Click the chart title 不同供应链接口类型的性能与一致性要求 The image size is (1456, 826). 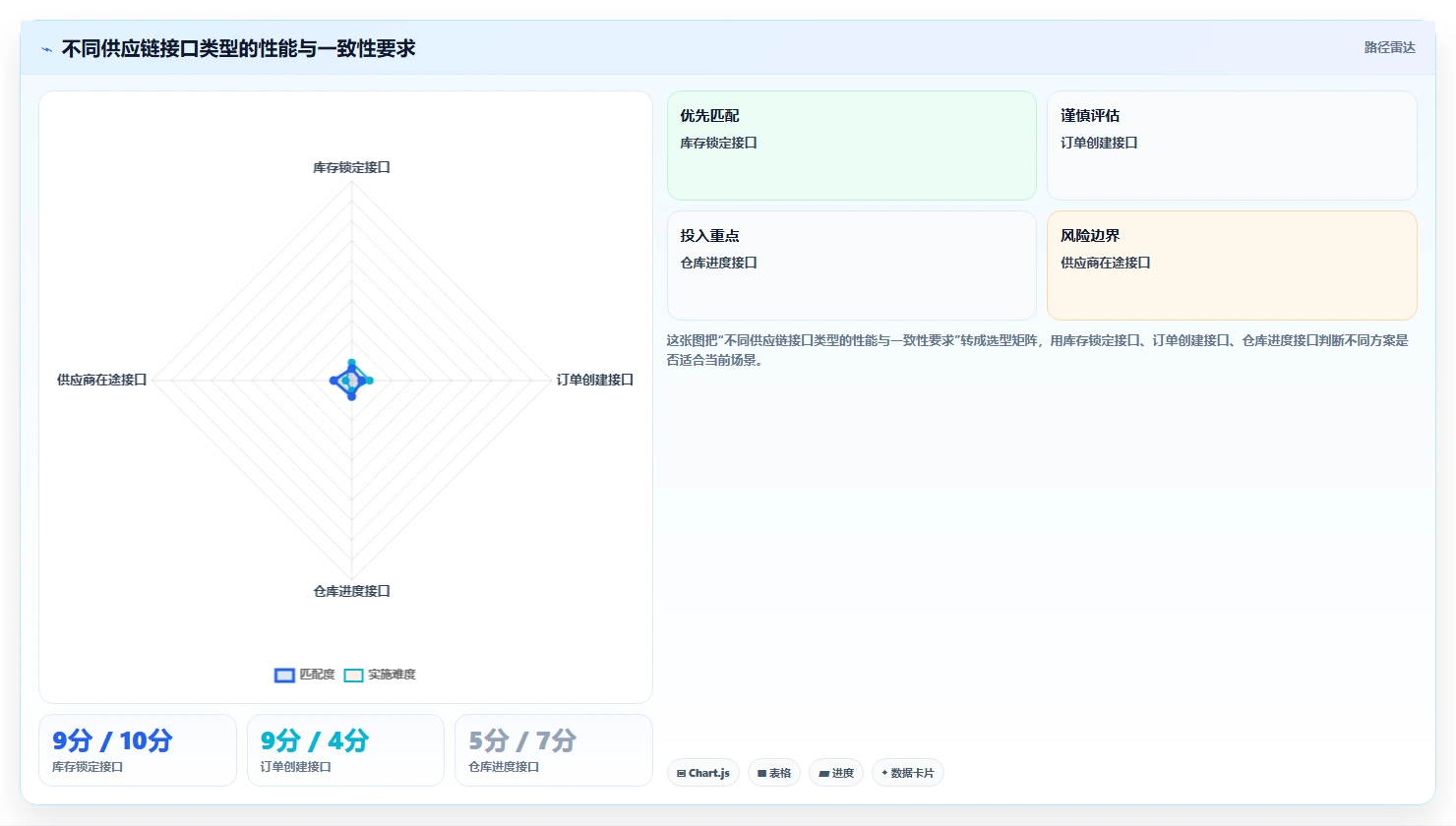tap(238, 48)
